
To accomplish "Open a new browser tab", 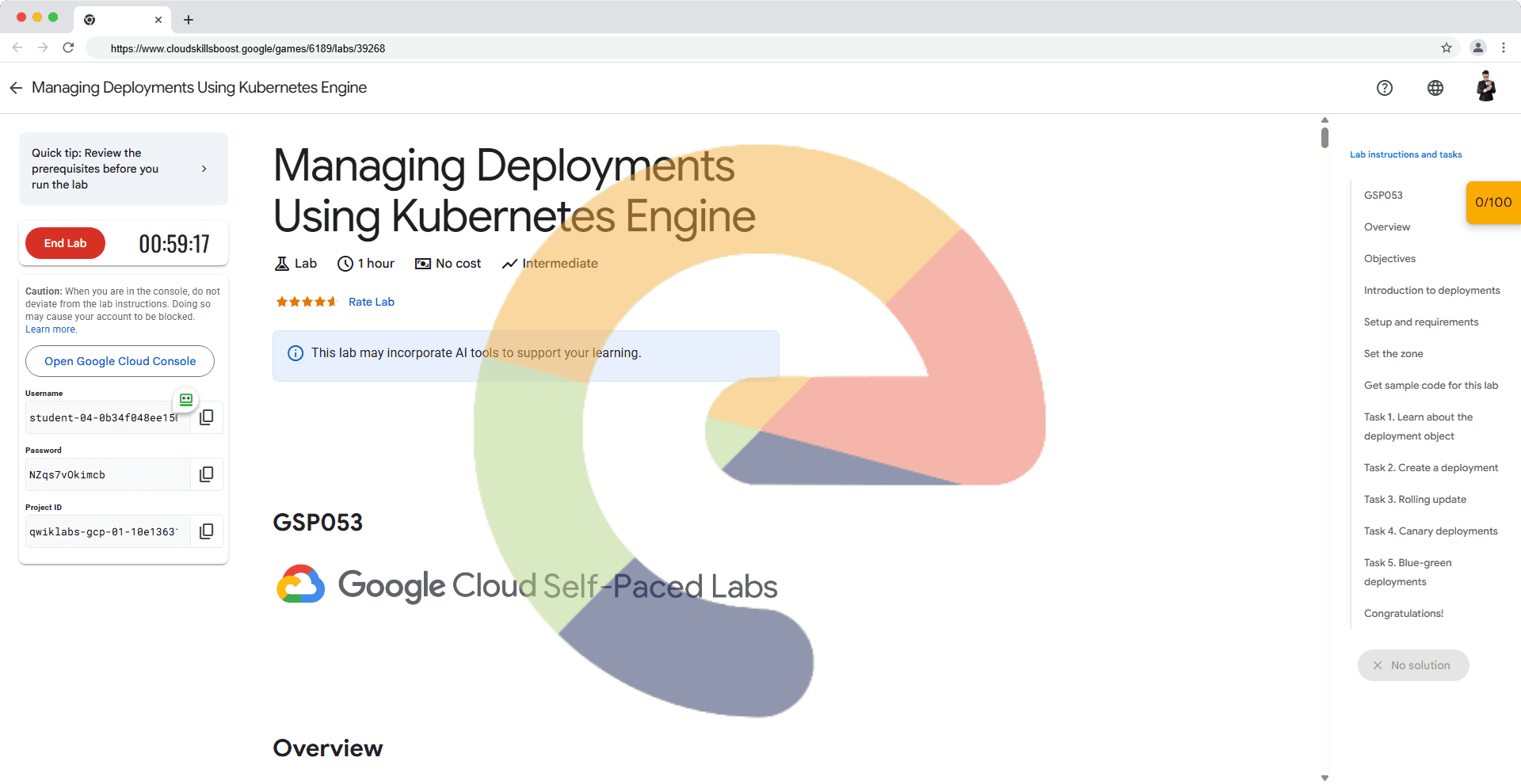I will [189, 20].
